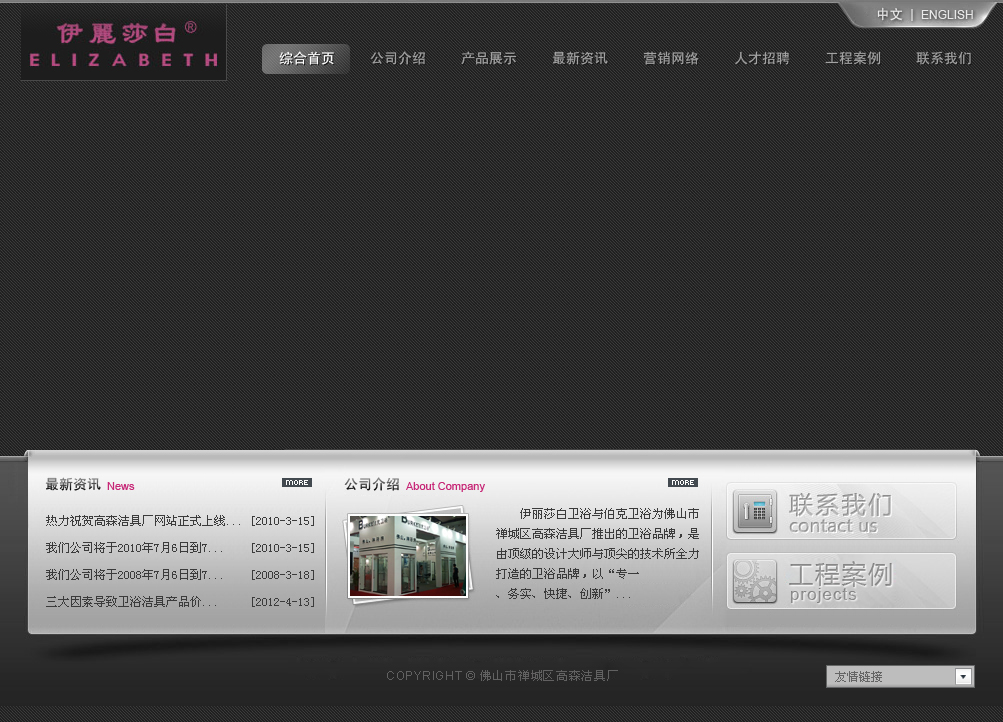Click the telephone icon beside 联系我们
Image resolution: width=1003 pixels, height=722 pixels.
pos(755,512)
